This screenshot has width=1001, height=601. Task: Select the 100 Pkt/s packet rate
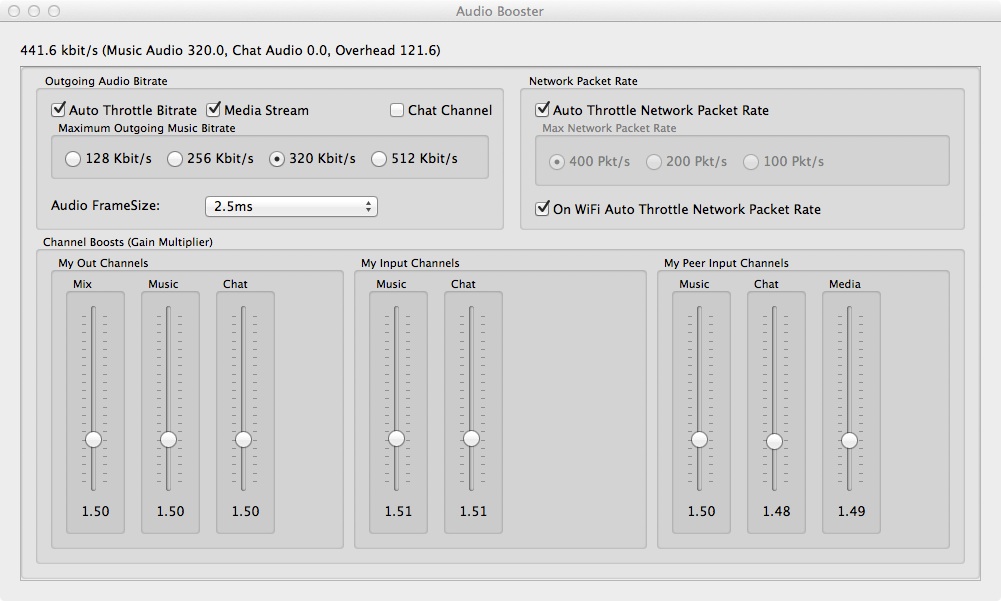click(x=751, y=162)
